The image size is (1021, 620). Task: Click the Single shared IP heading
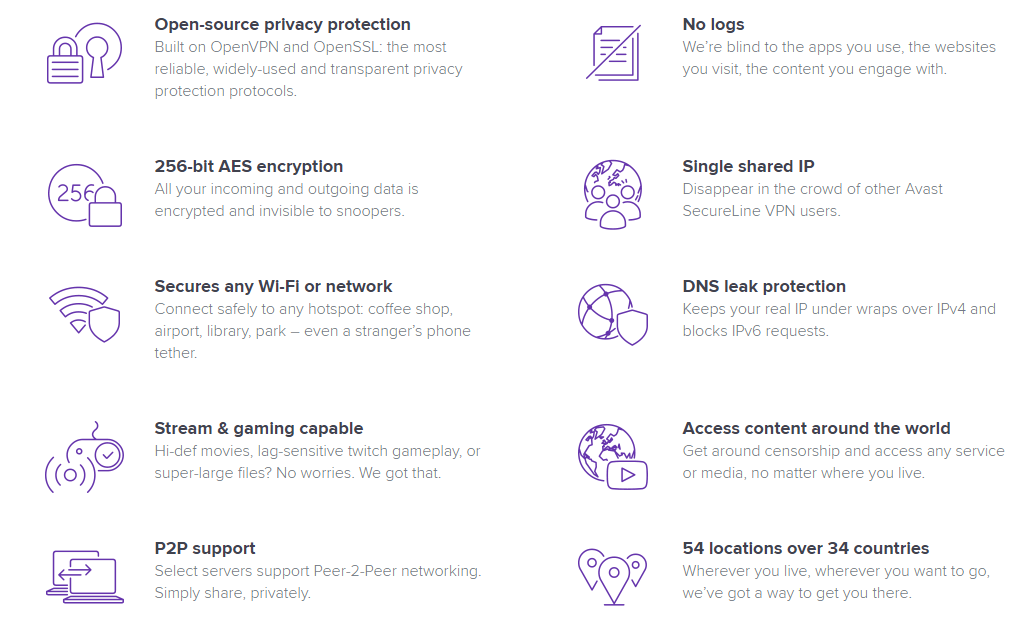748,167
